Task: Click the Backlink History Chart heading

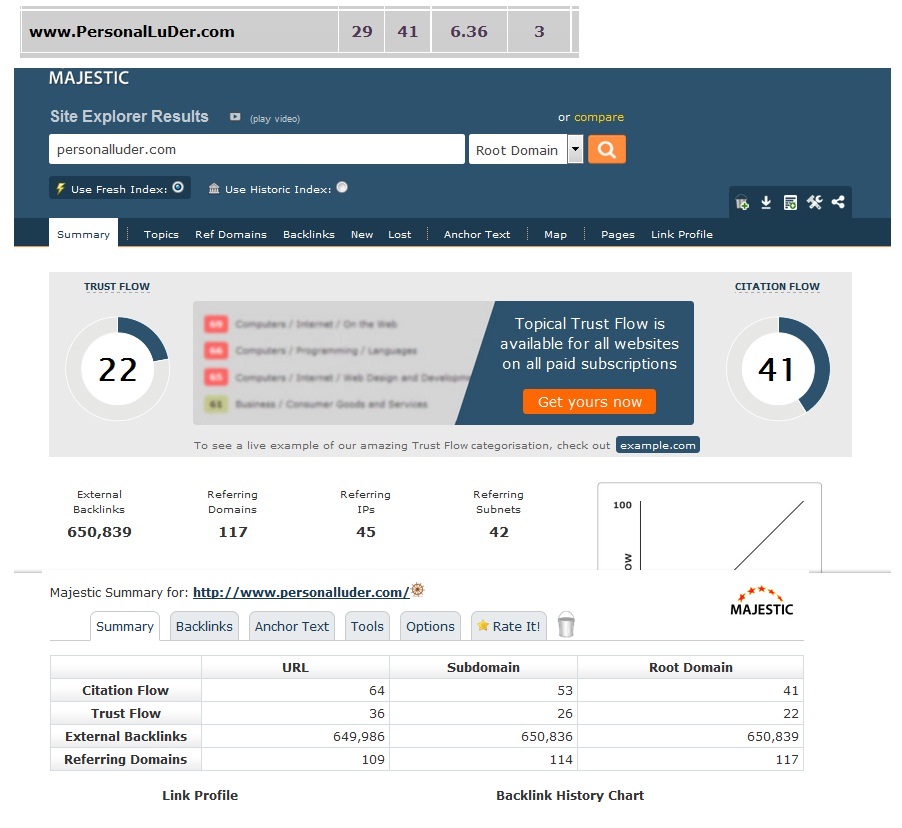Action: pos(570,795)
